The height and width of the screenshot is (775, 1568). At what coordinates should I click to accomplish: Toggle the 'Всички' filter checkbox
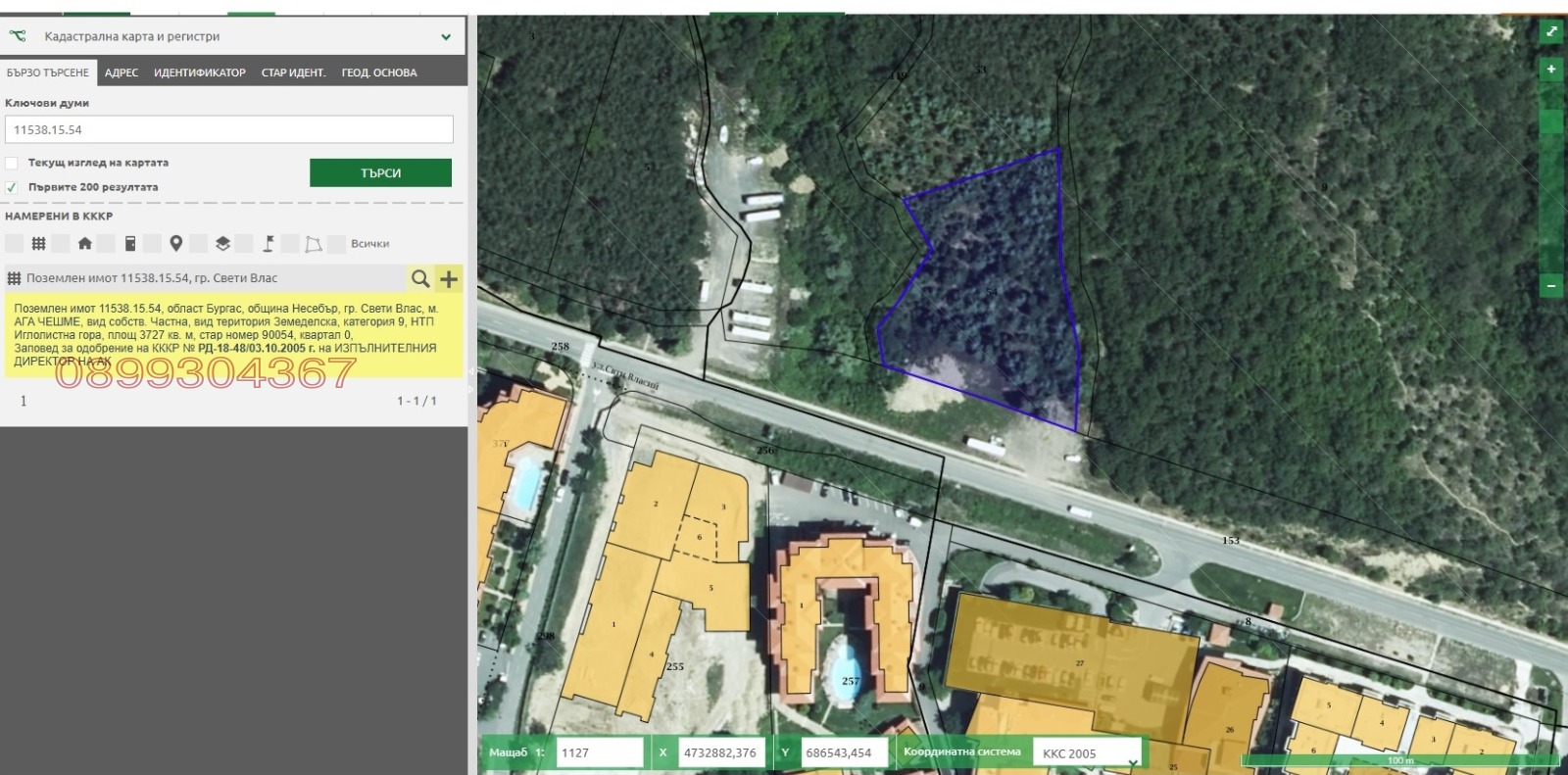point(336,244)
